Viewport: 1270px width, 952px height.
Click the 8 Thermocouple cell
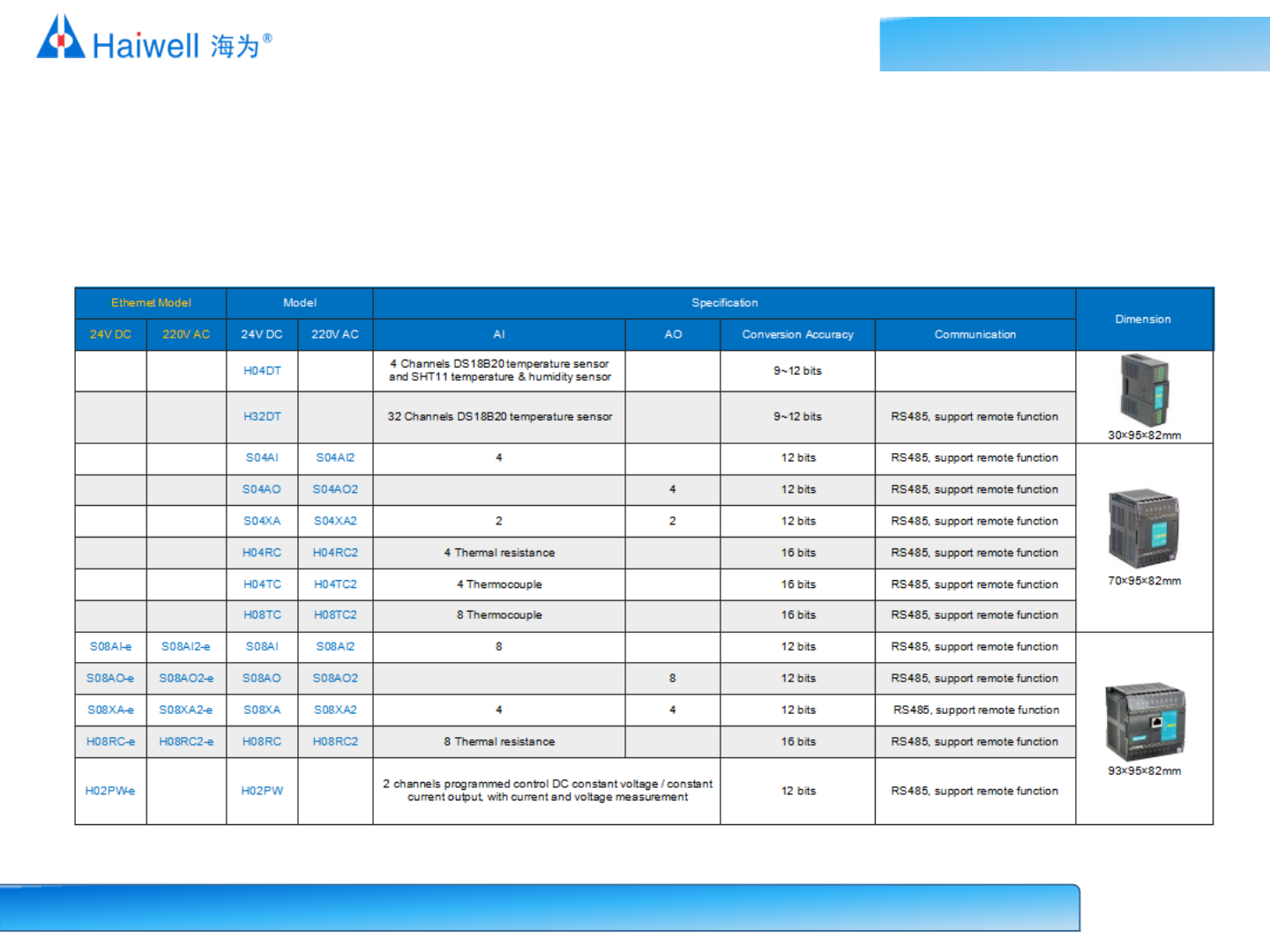click(499, 615)
